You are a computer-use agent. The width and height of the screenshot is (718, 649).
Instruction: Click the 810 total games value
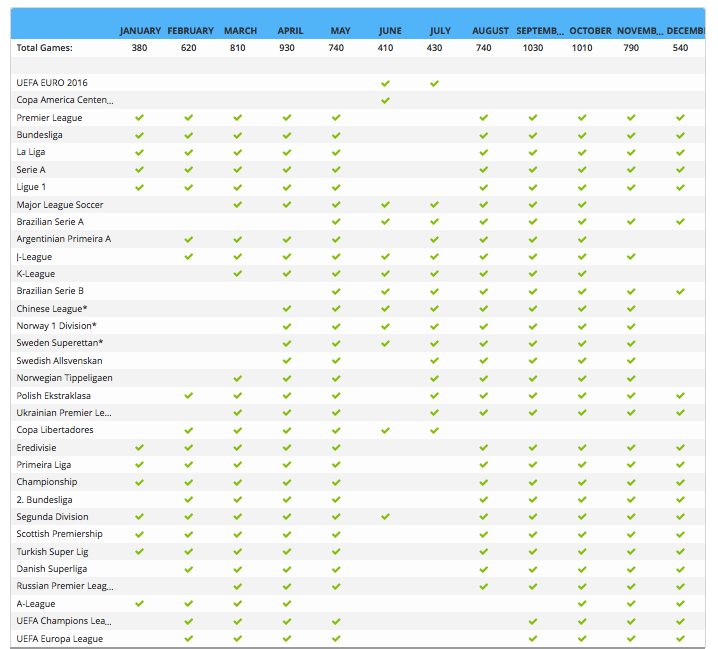[238, 48]
